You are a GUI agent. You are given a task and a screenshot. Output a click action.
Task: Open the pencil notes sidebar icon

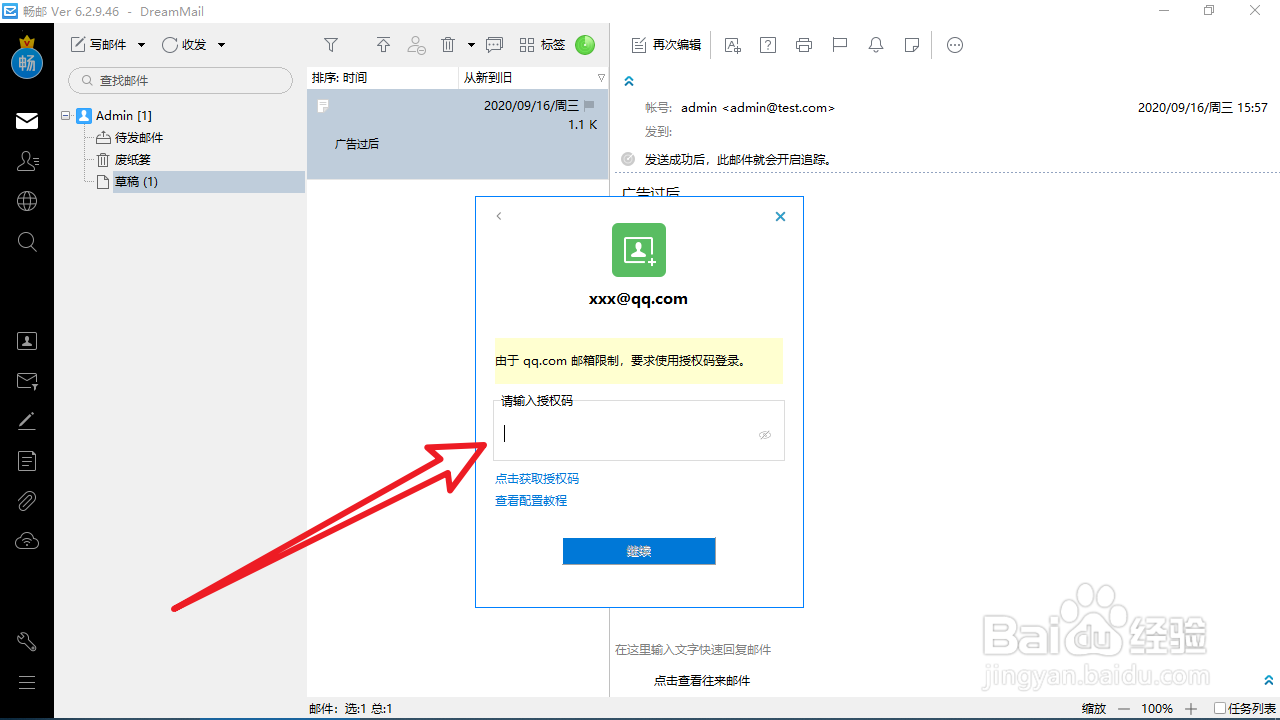tap(27, 421)
